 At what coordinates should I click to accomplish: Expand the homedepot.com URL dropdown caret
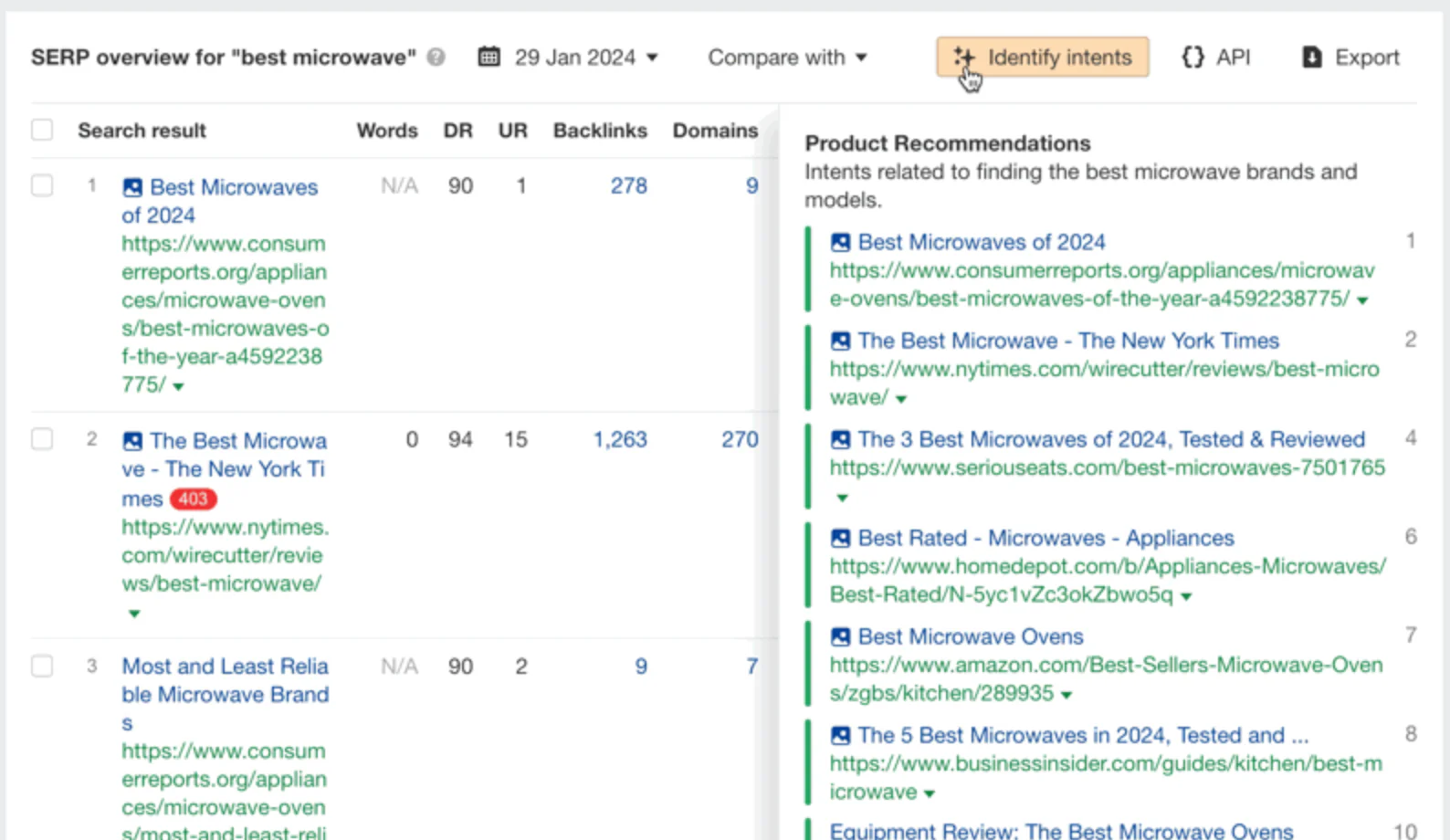pos(1186,596)
